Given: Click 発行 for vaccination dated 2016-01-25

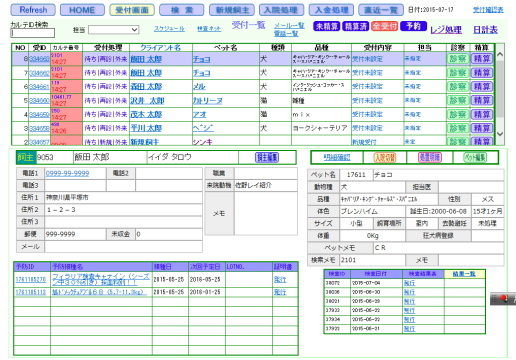Looking at the screenshot, I should pyautogui.click(x=280, y=292).
